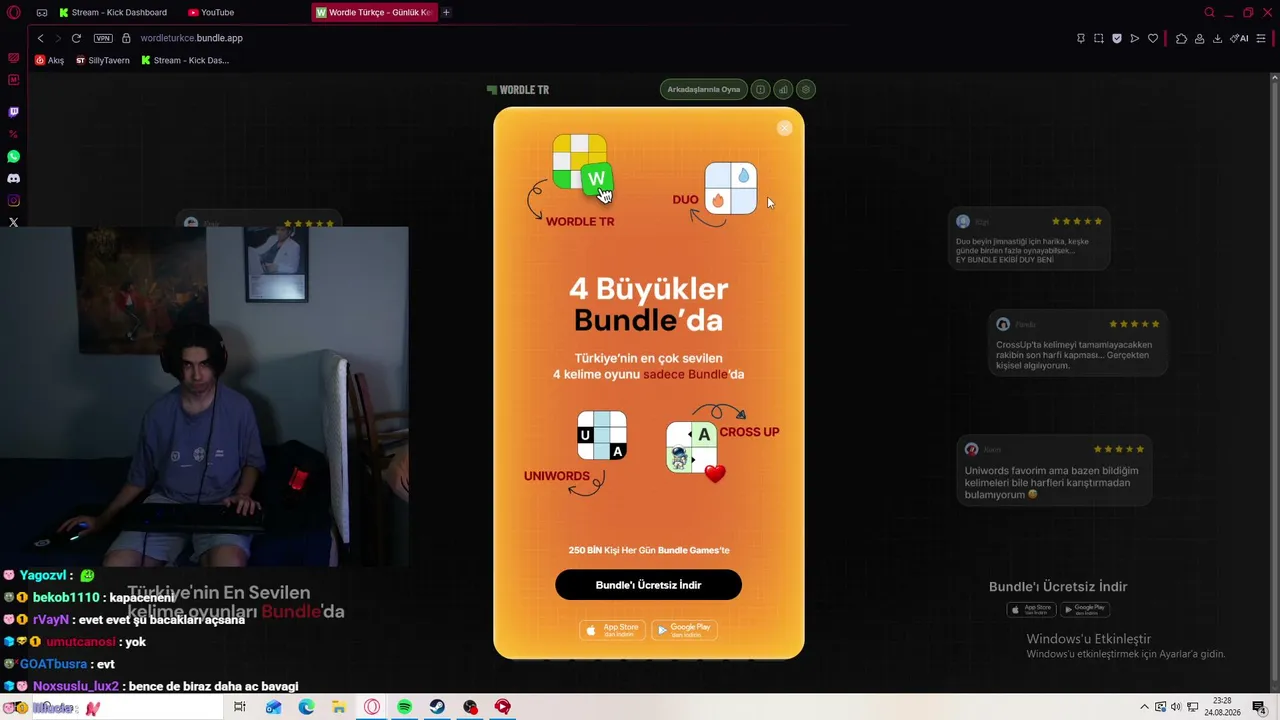Switch to the YouTube tab

coord(212,12)
